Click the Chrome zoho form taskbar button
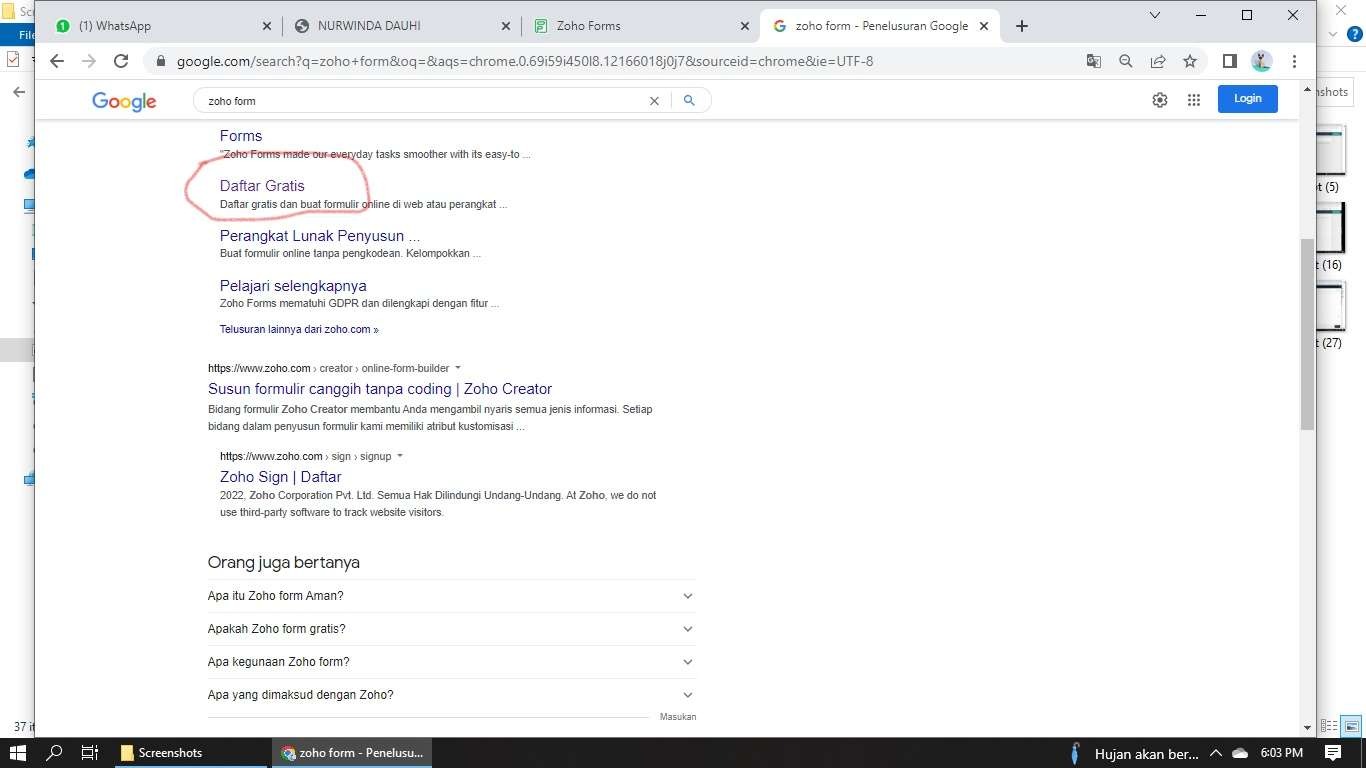The width and height of the screenshot is (1366, 768). click(x=352, y=753)
